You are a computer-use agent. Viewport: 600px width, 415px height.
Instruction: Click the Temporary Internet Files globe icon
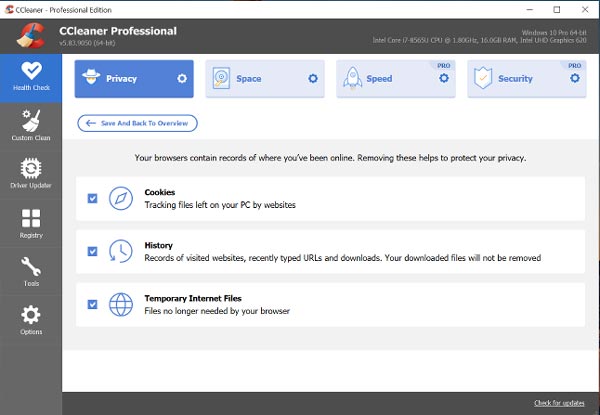121,304
